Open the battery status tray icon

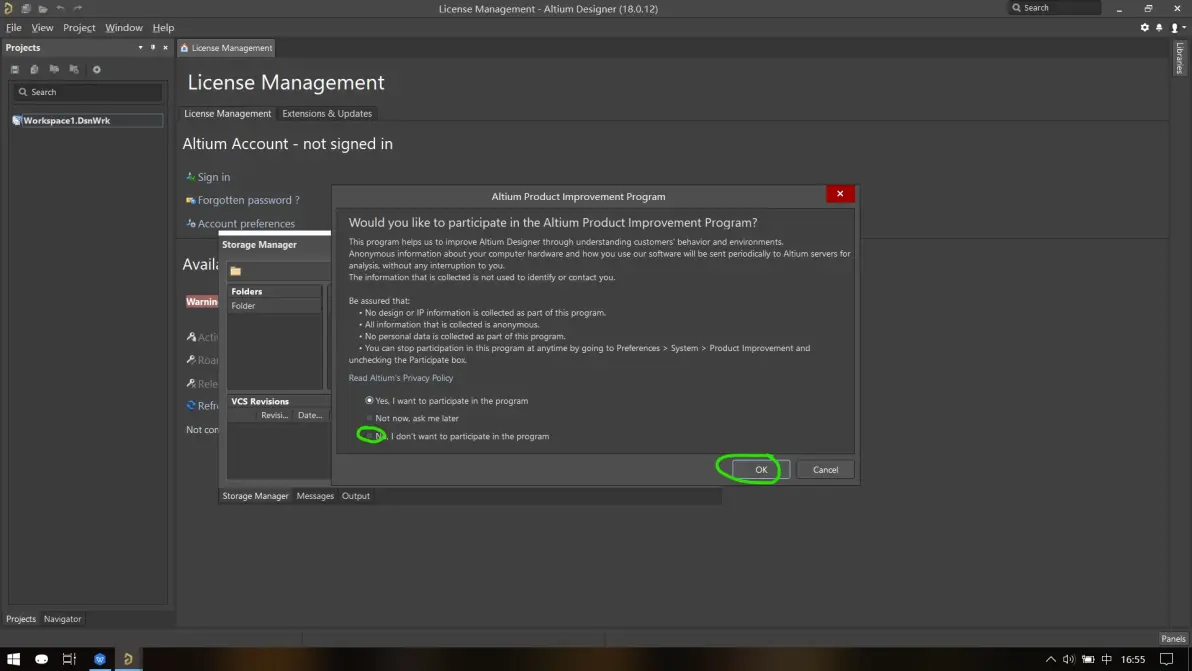[x=1088, y=659]
